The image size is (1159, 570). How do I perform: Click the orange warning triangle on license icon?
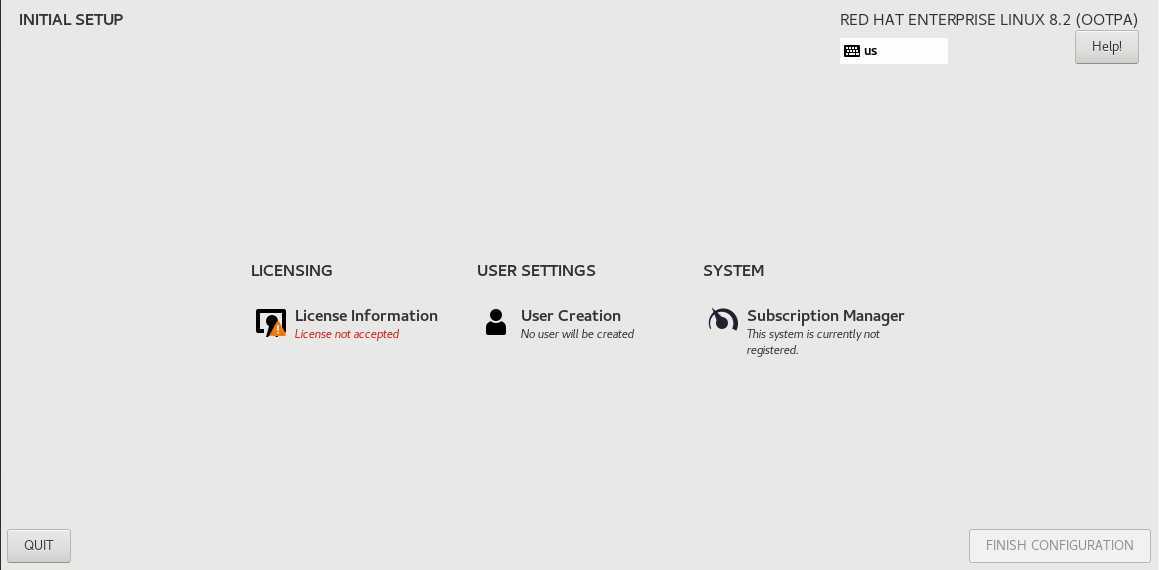tap(278, 329)
